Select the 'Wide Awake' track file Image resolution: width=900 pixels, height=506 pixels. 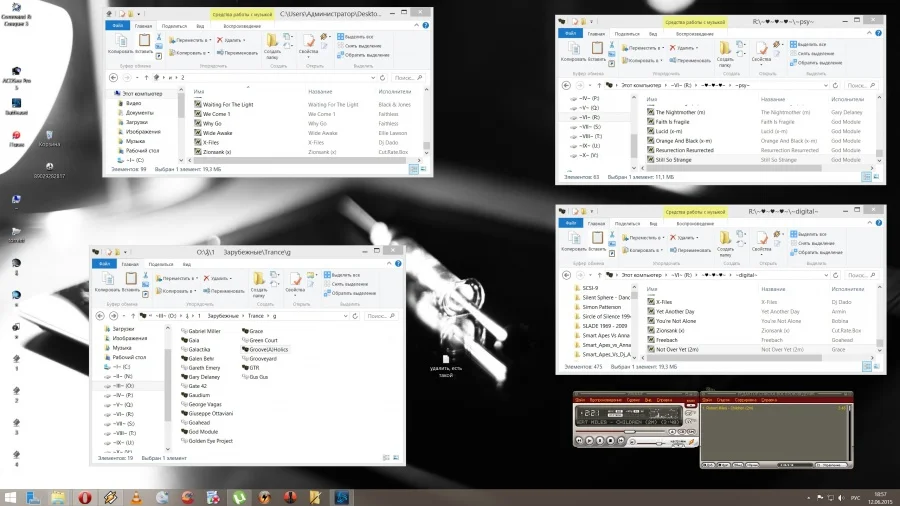217,133
